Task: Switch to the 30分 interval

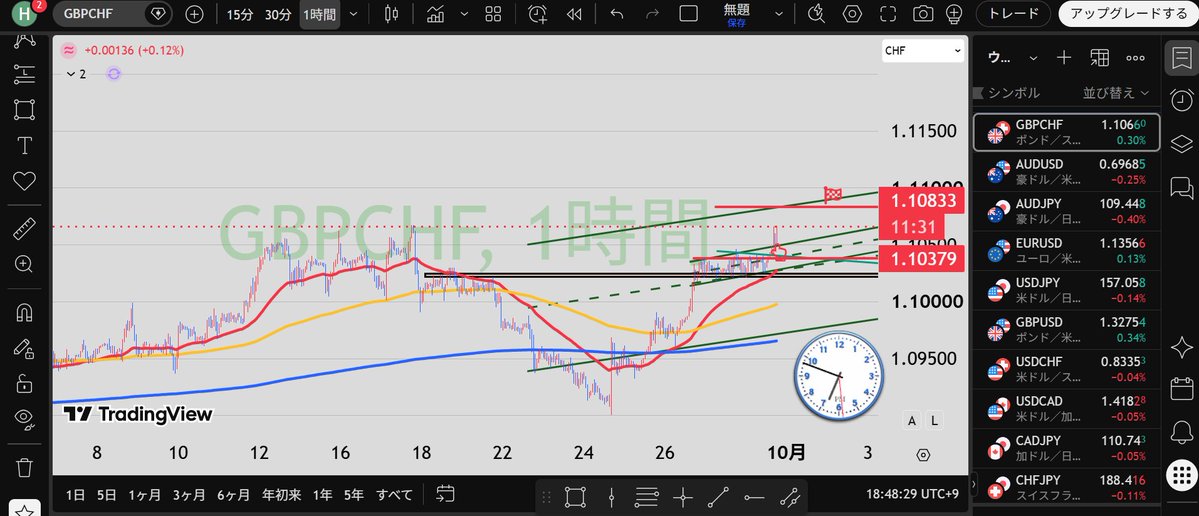Action: click(278, 14)
